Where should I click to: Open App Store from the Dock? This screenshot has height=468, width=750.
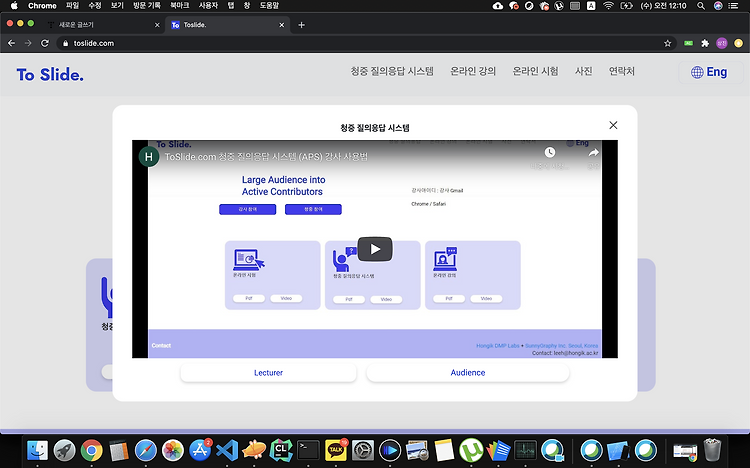tap(200, 450)
